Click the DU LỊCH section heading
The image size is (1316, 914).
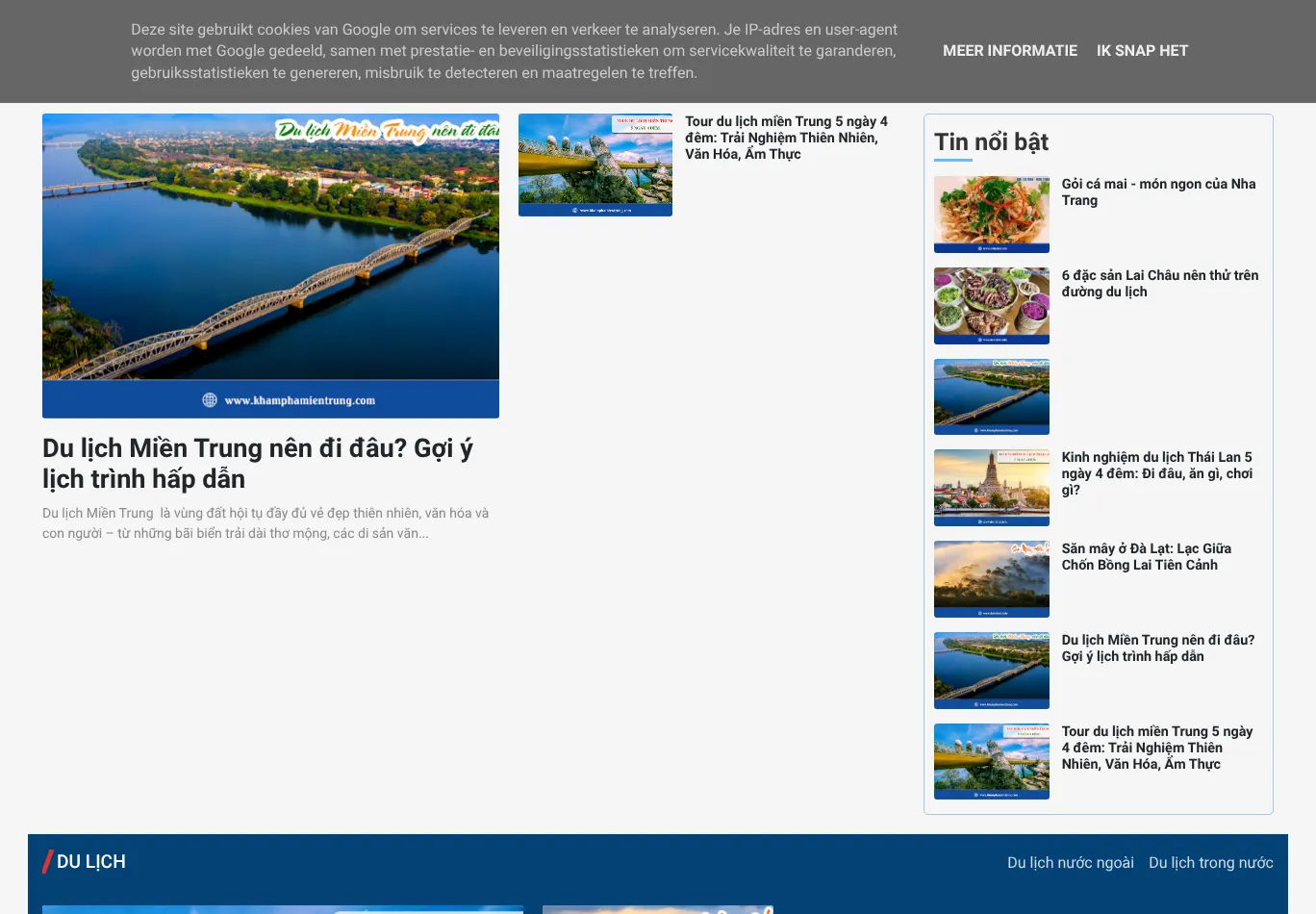tap(90, 862)
